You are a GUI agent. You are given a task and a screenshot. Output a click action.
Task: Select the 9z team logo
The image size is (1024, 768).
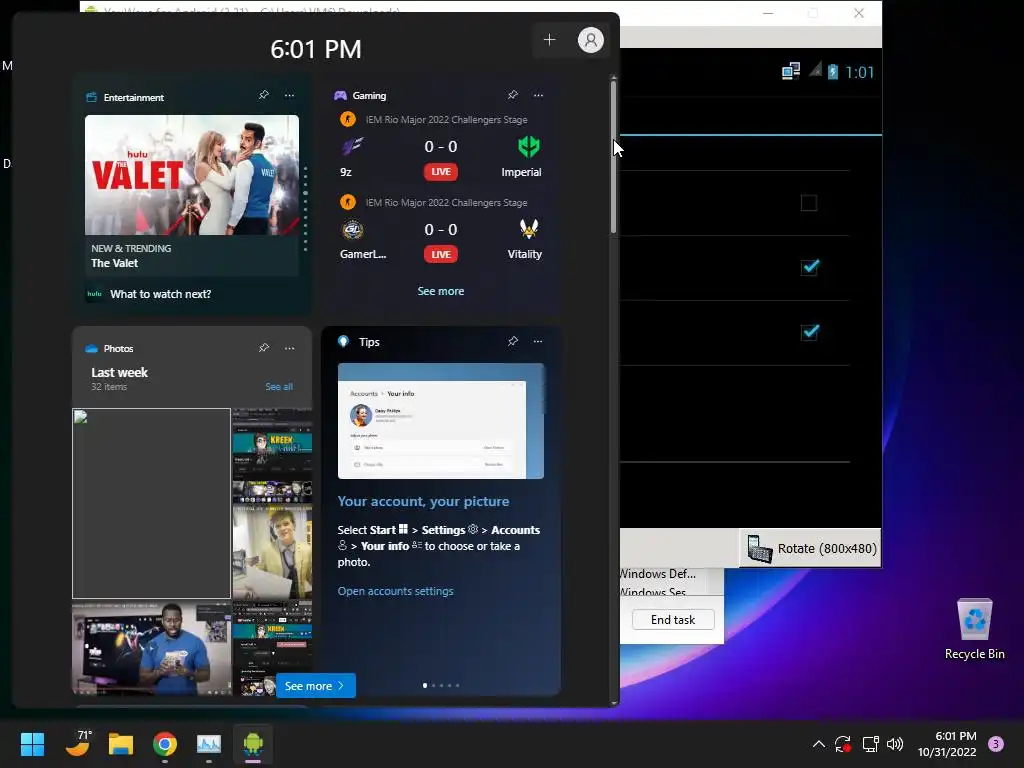352,146
